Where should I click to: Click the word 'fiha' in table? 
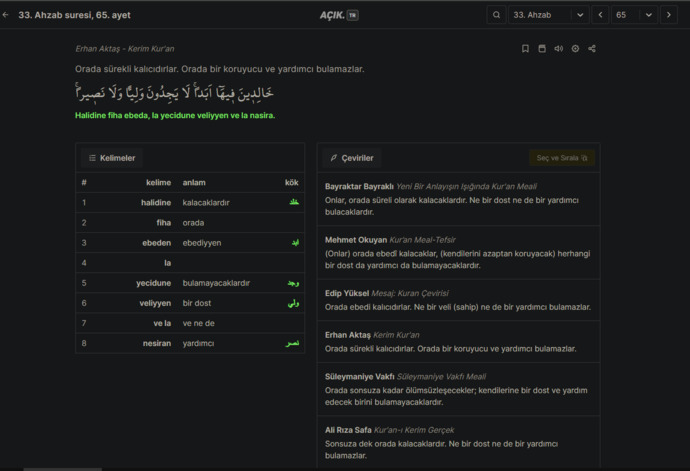(x=164, y=223)
